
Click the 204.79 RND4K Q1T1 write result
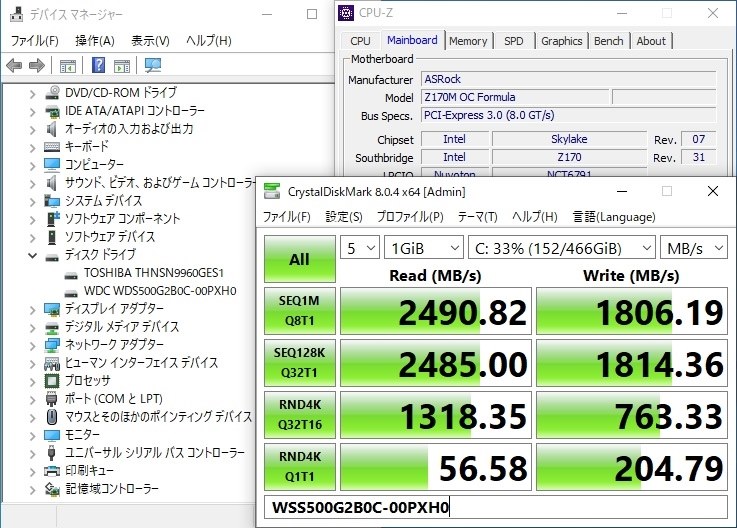(632, 467)
